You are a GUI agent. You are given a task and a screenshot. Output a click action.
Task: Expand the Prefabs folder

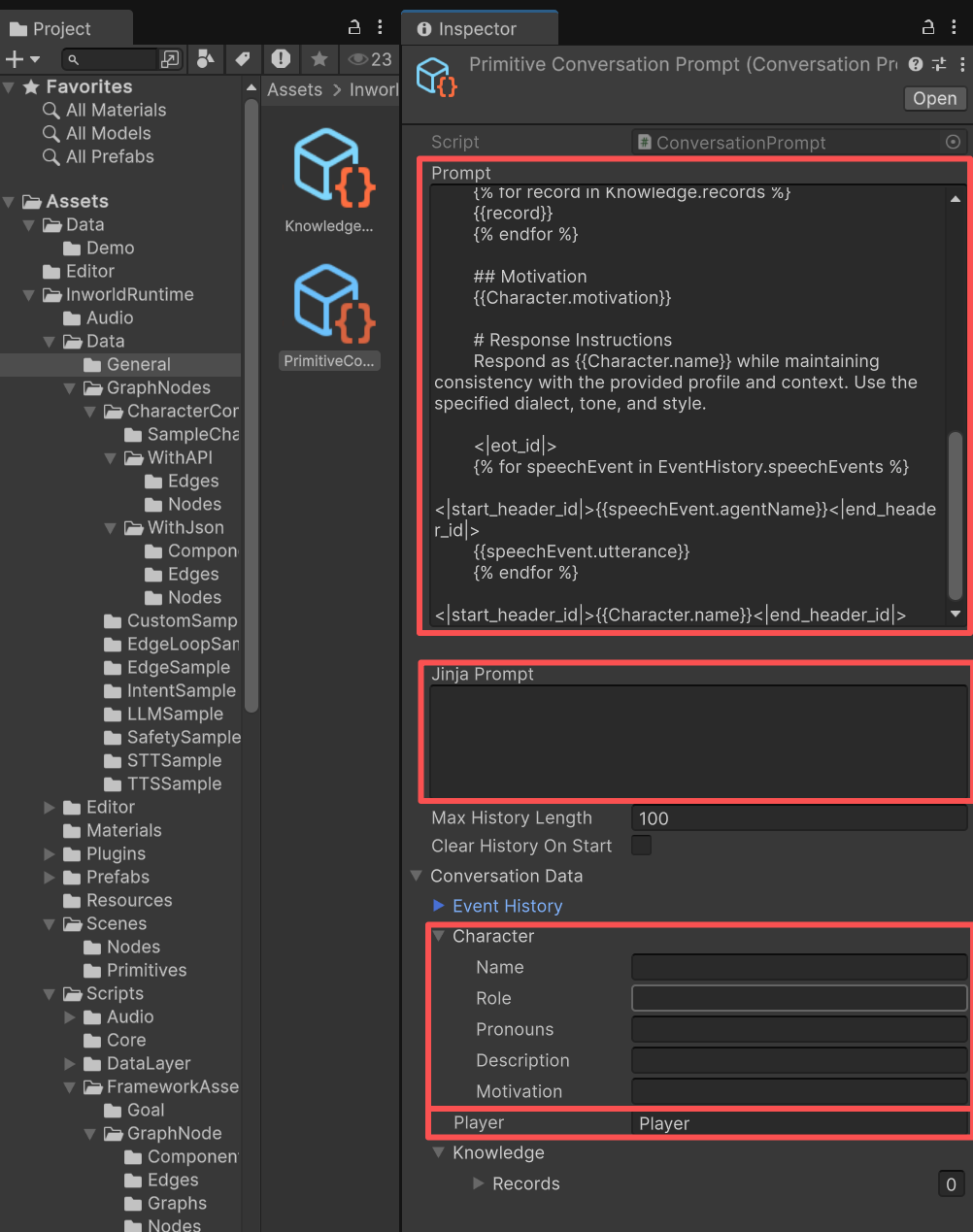(50, 878)
